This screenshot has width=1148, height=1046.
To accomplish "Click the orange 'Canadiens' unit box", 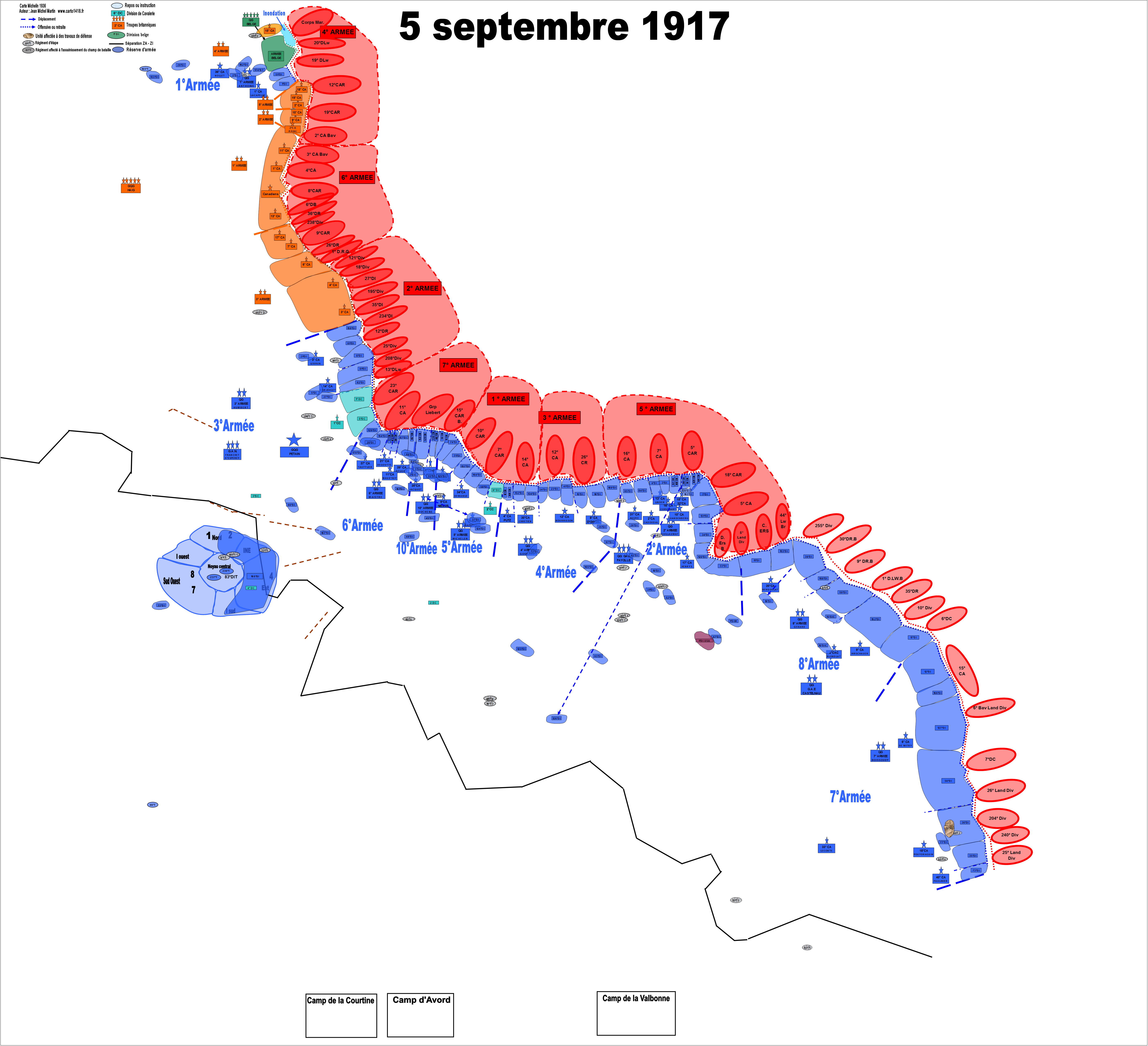I will click(x=270, y=194).
